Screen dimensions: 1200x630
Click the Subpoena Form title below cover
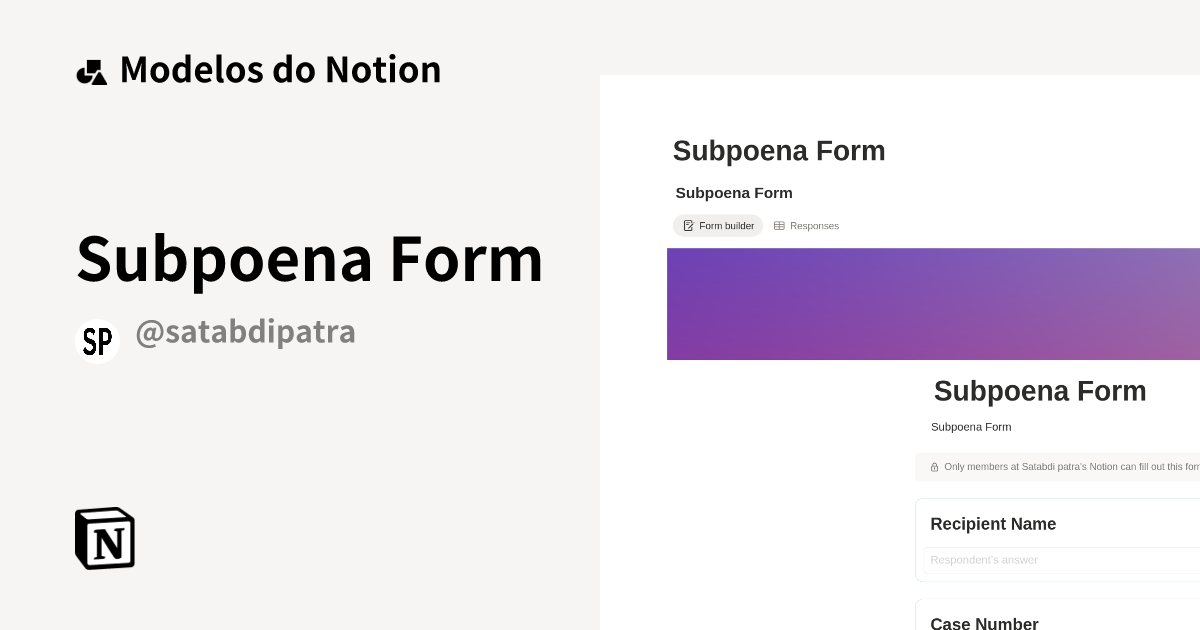point(1040,391)
